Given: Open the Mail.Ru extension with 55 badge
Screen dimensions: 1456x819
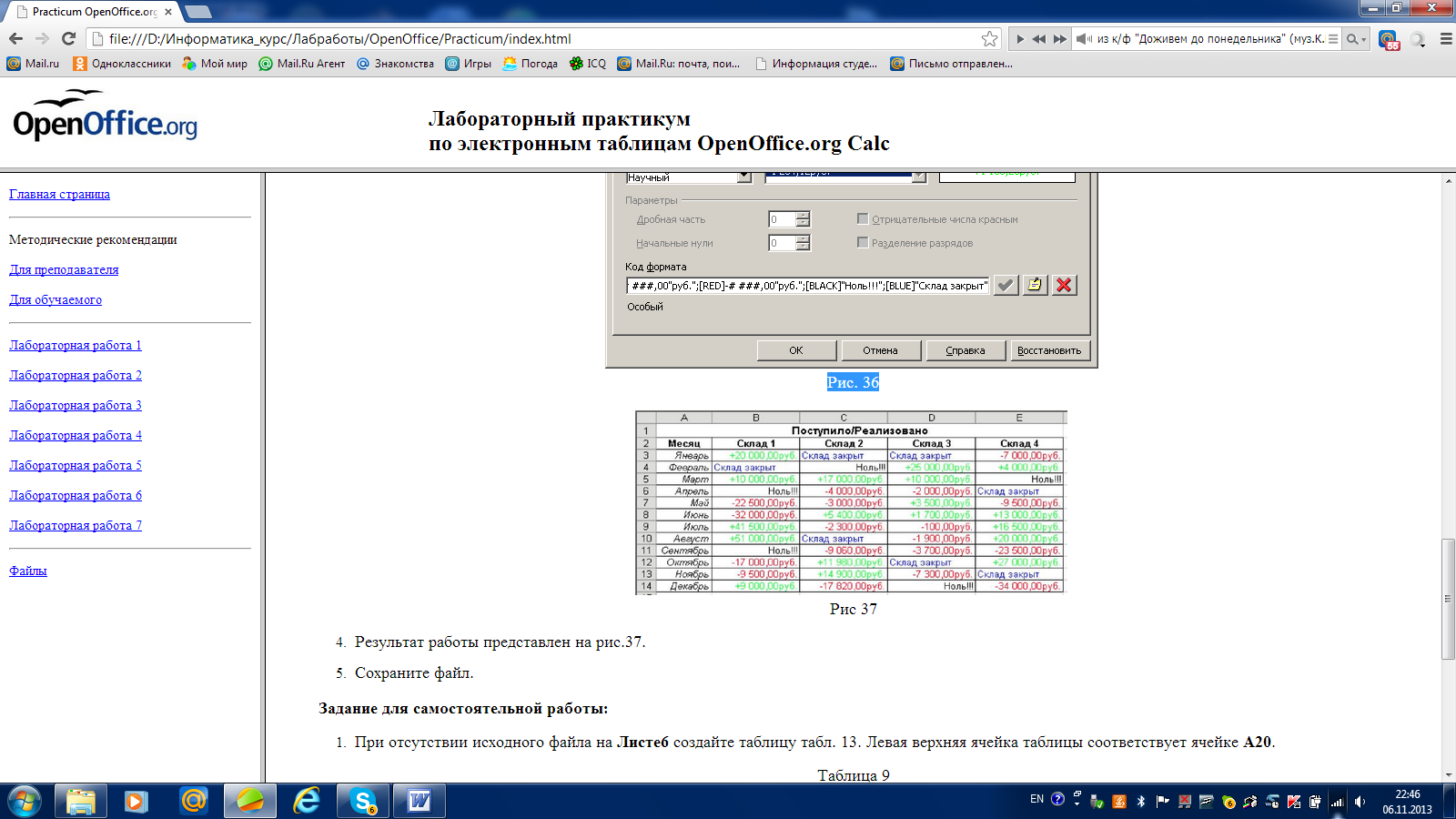Looking at the screenshot, I should coord(1389,40).
